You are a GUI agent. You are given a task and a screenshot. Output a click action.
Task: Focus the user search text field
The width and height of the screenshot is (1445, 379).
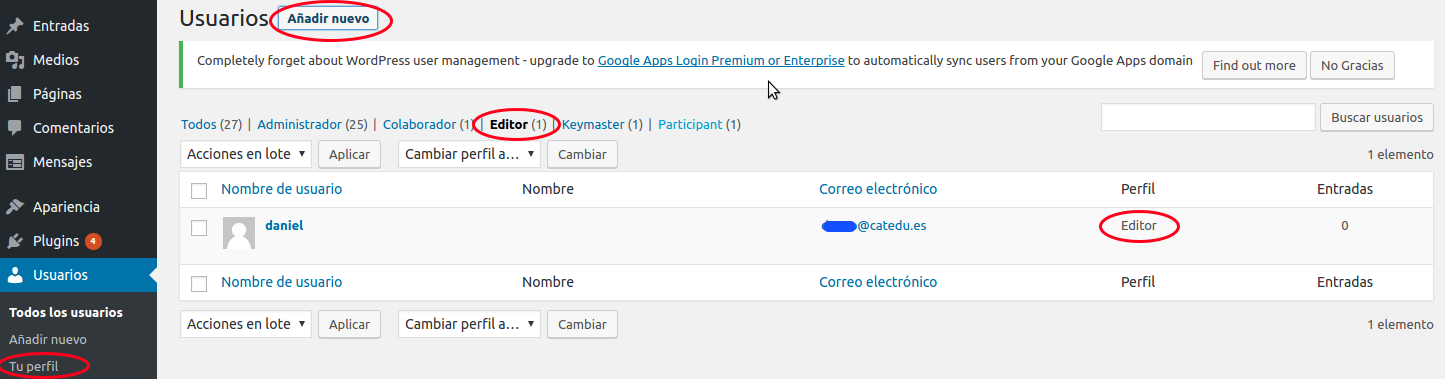[1208, 117]
